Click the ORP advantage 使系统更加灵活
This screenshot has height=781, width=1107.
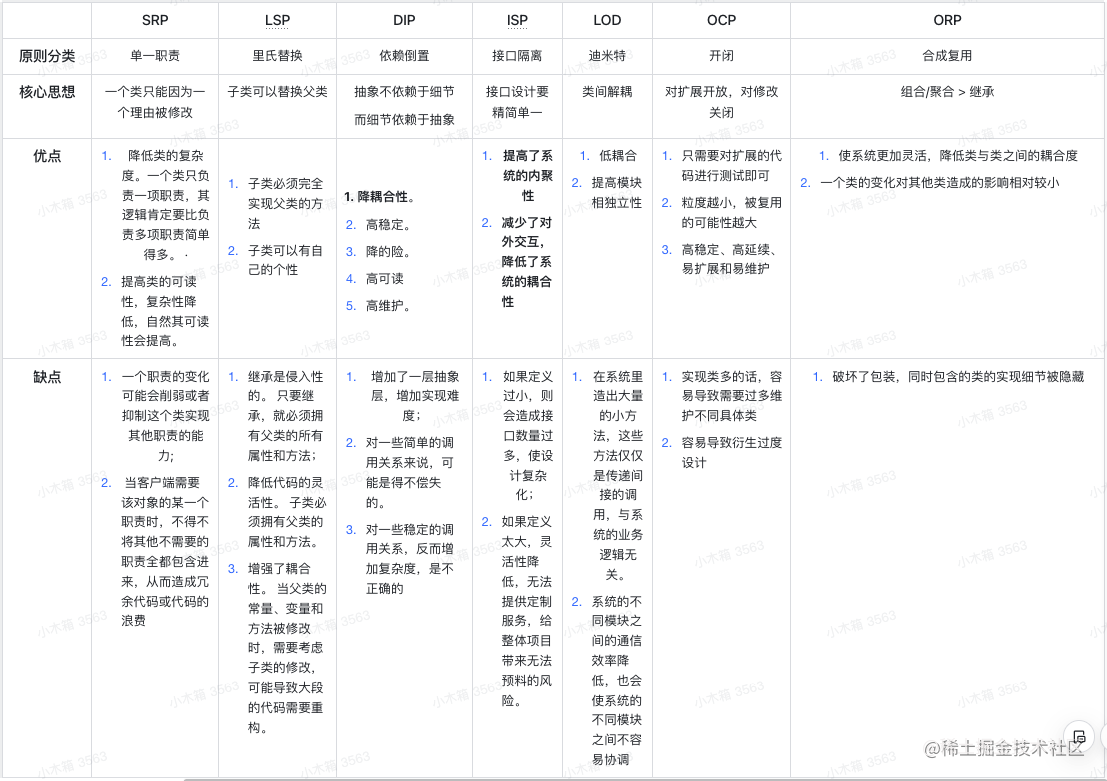tap(958, 156)
